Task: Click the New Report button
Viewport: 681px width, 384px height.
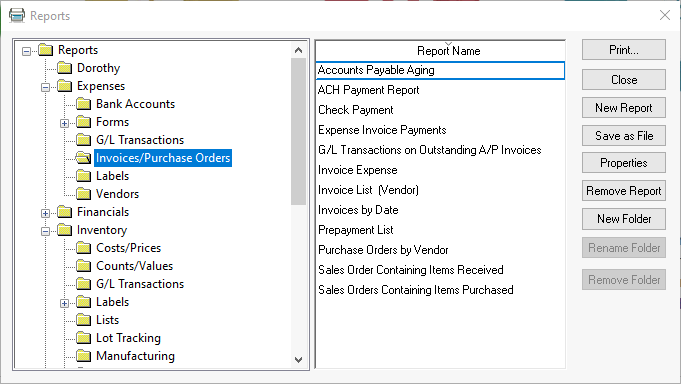Action: click(624, 108)
